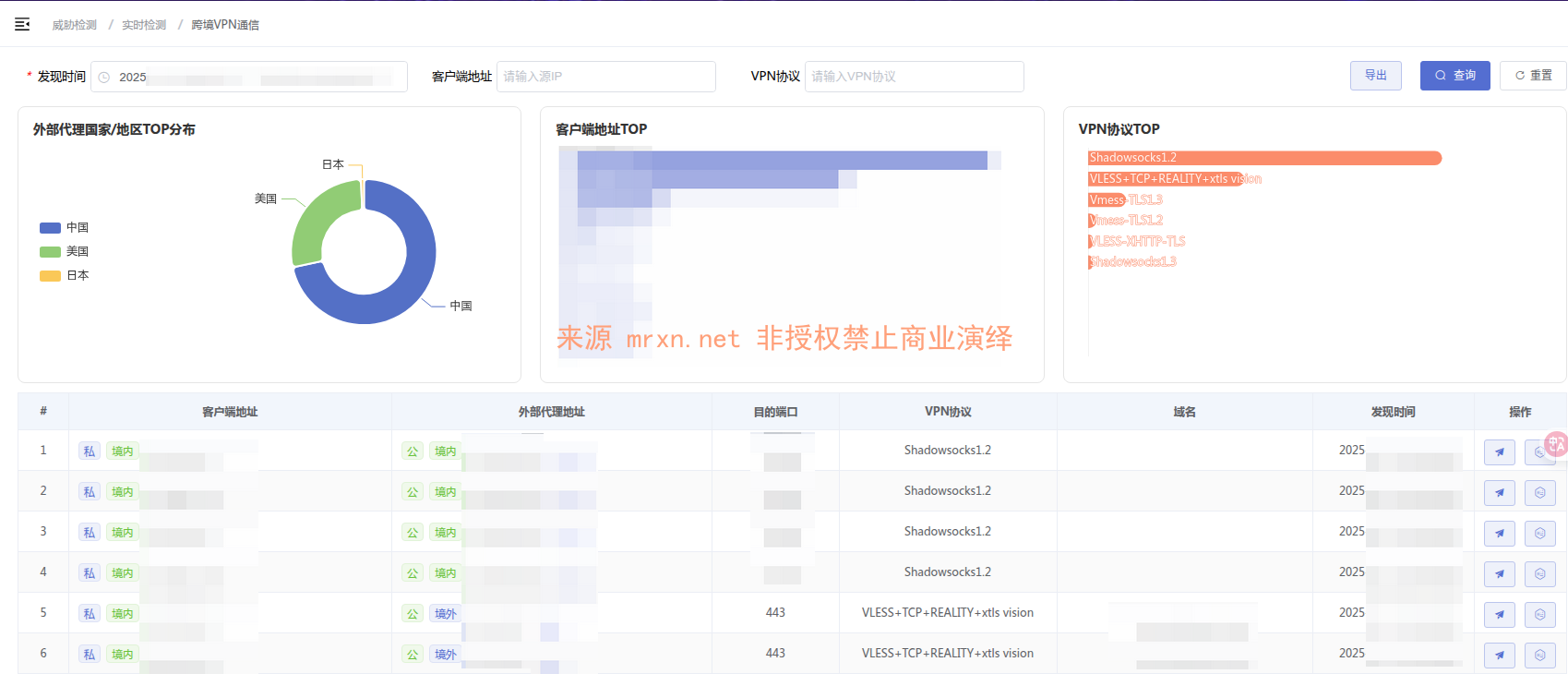This screenshot has height=674, width=1568.
Task: Click the paper-plane send icon in row 4
Action: (x=1500, y=574)
